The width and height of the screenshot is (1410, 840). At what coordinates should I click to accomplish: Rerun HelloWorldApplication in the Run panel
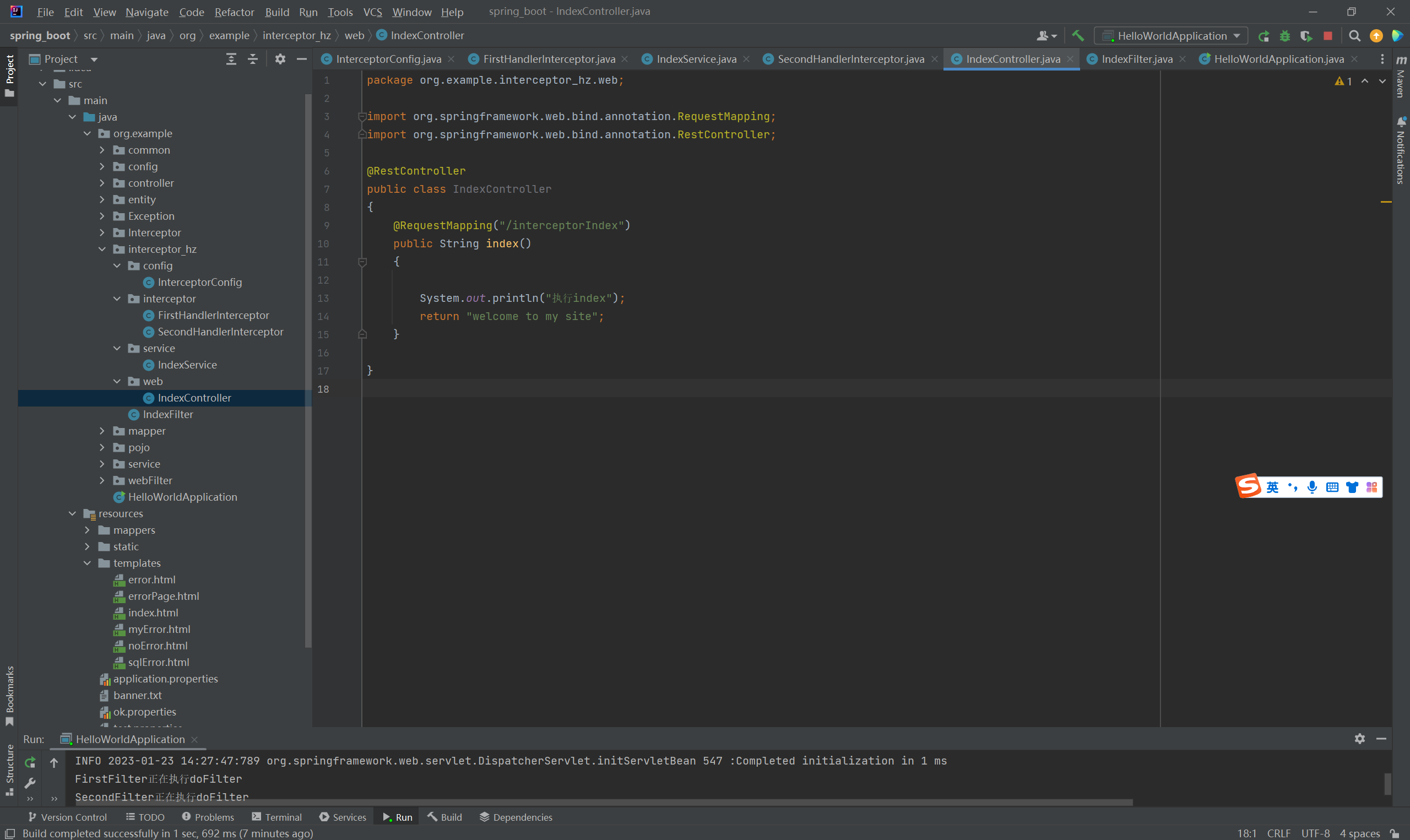click(x=30, y=762)
